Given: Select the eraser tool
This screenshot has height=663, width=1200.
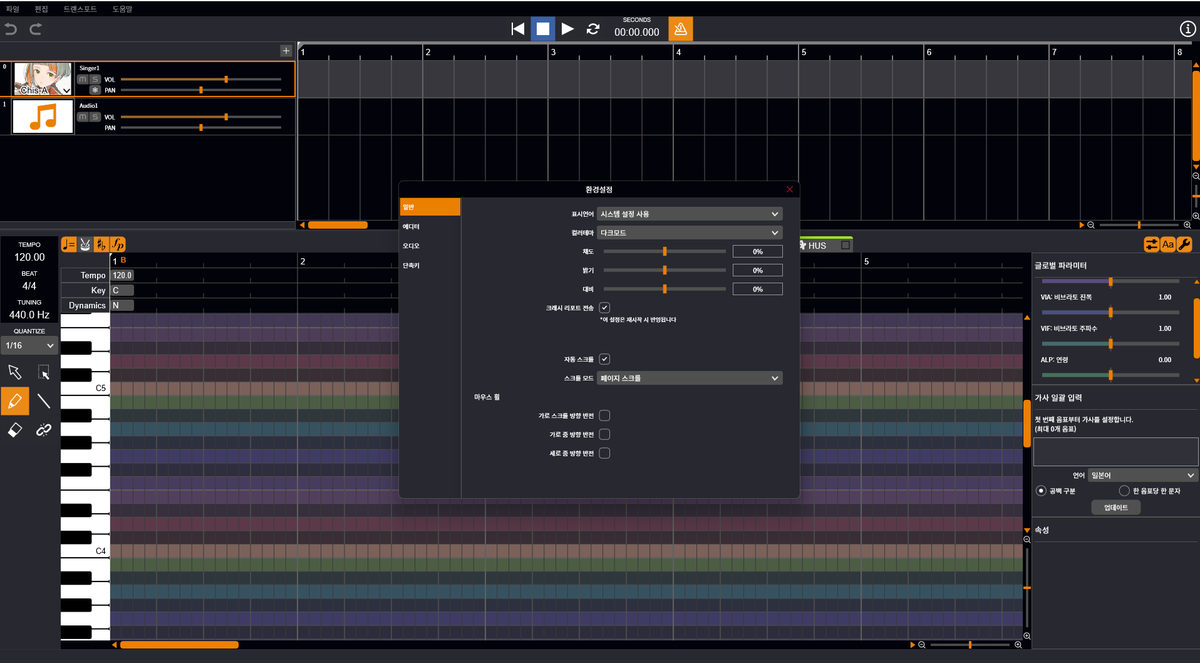Looking at the screenshot, I should coord(14,430).
